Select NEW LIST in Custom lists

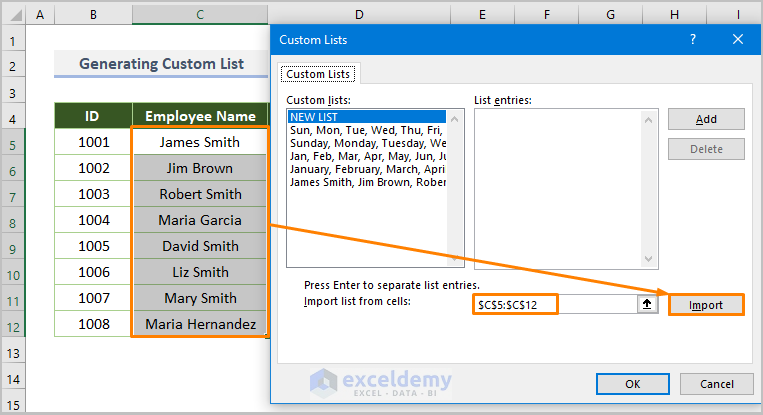(367, 117)
